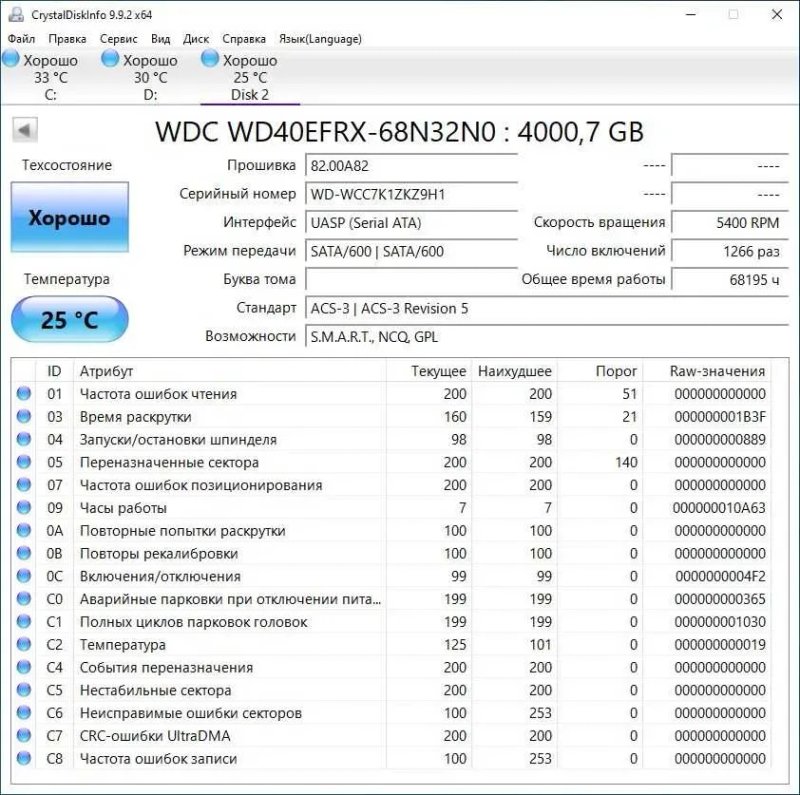Click raw value 00000010A63

click(x=719, y=508)
